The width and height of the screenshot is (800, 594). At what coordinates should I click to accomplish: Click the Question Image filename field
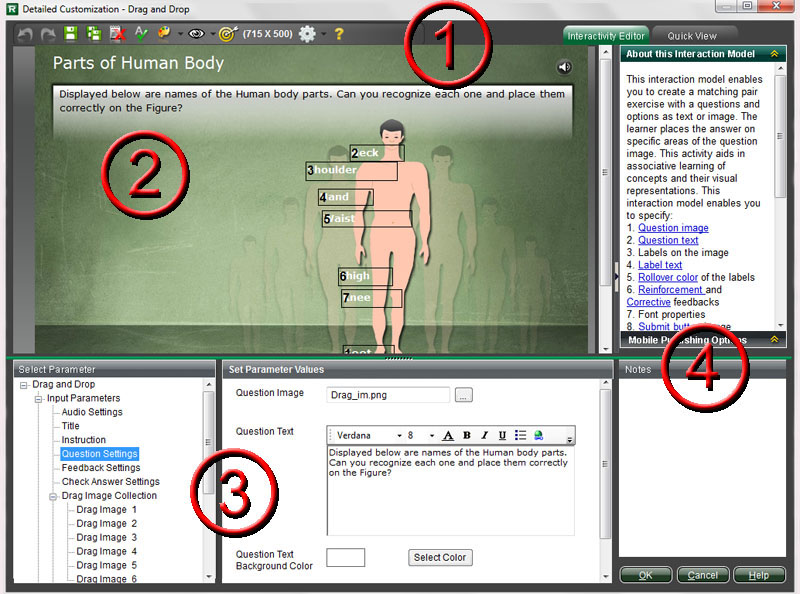388,395
